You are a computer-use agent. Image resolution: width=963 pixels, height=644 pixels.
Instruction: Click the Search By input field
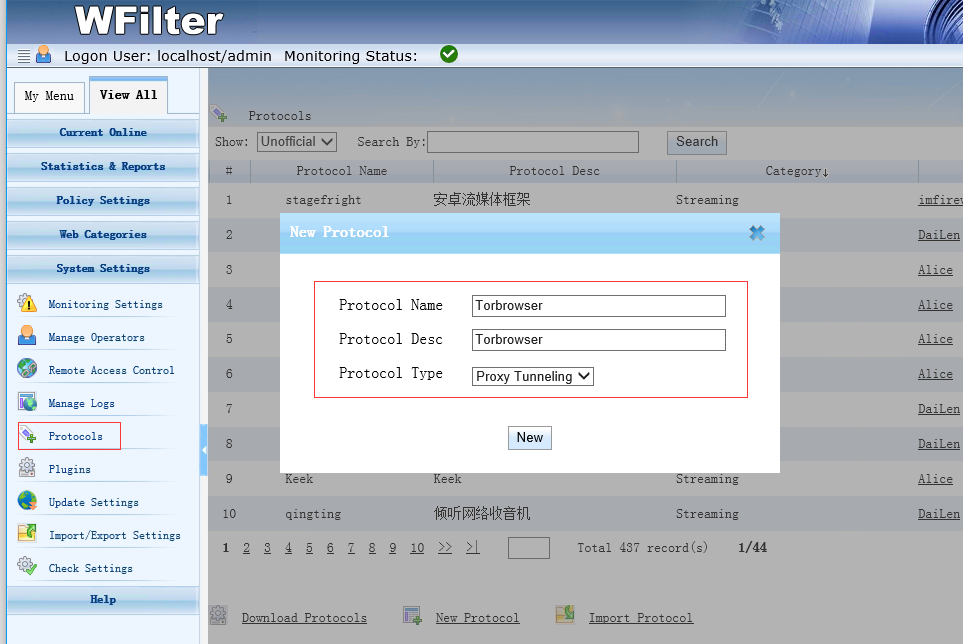click(533, 142)
